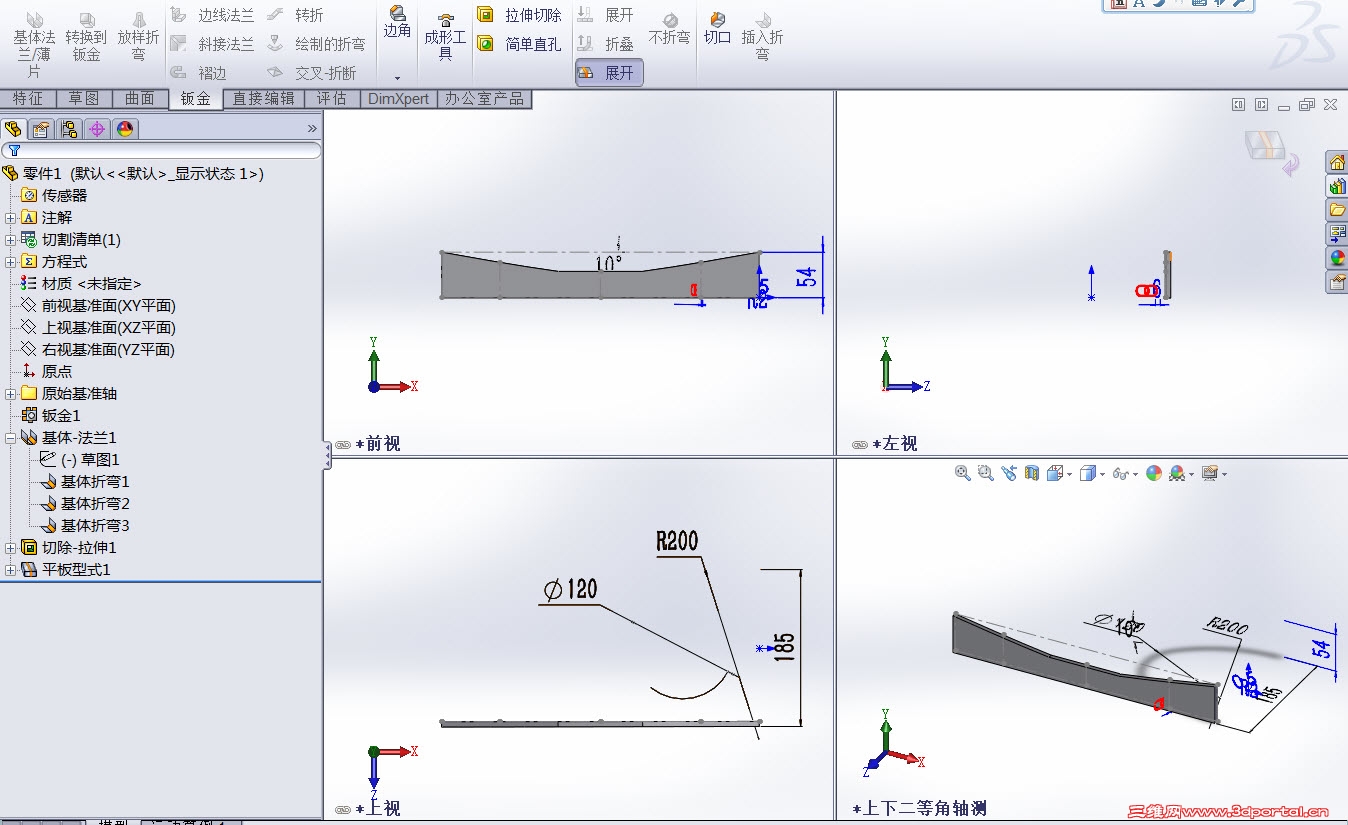Choose the Lofted Bend (放样折弯) tool
The image size is (1348, 825).
(x=138, y=38)
